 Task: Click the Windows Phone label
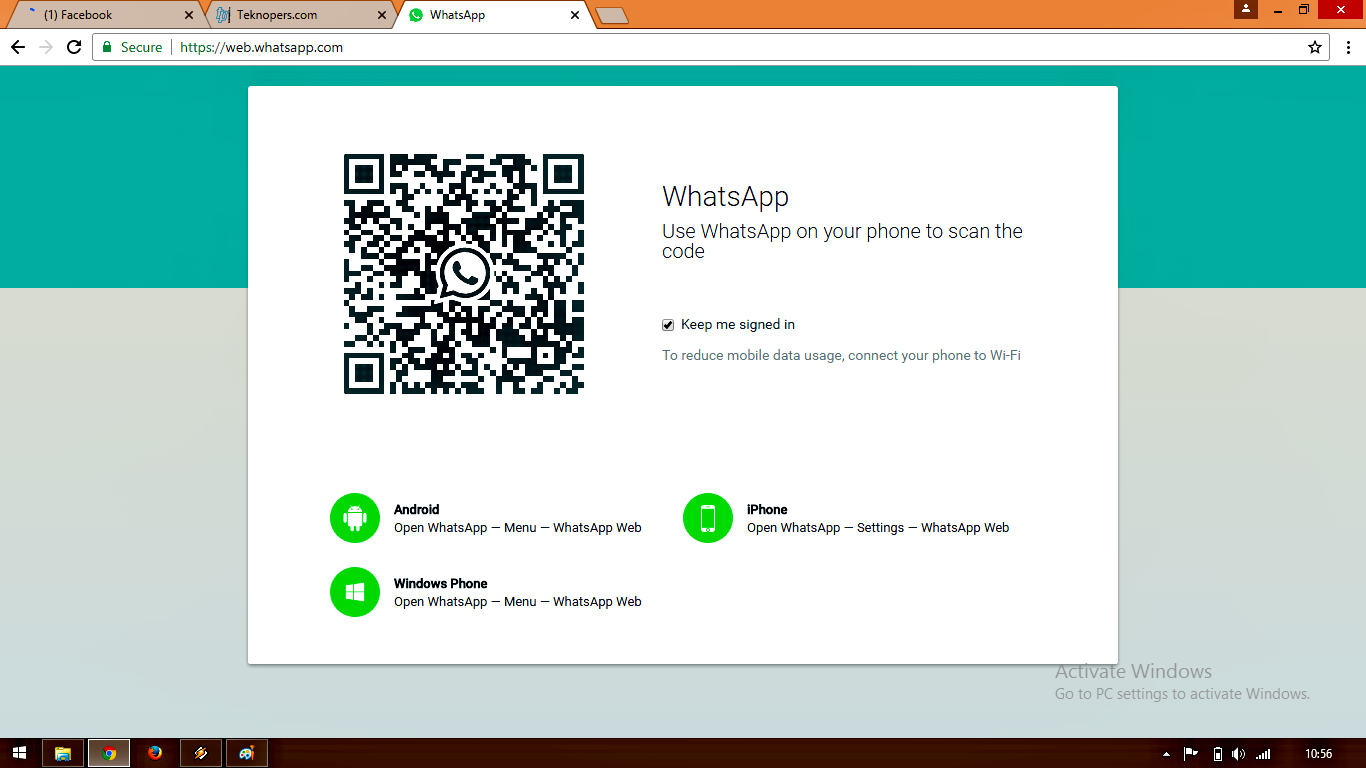[x=440, y=584]
